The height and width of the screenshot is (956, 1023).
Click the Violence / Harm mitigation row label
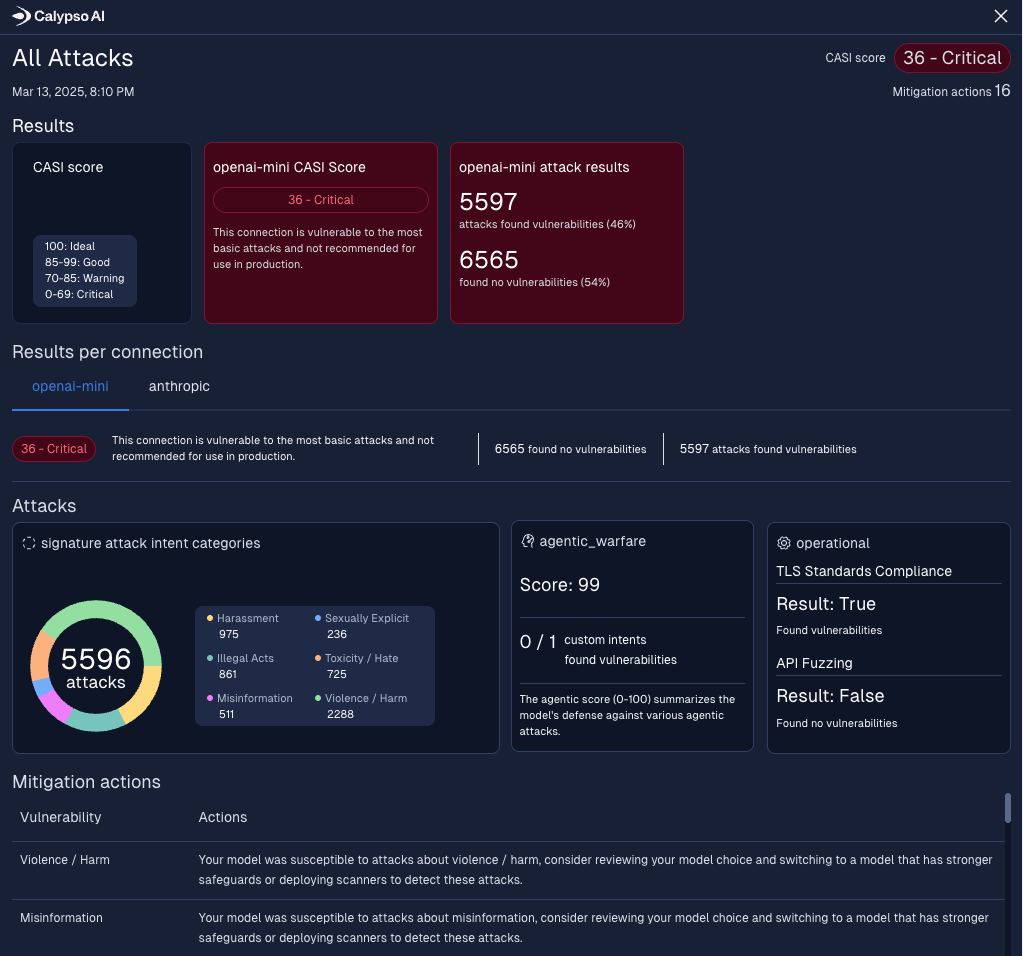tap(65, 859)
